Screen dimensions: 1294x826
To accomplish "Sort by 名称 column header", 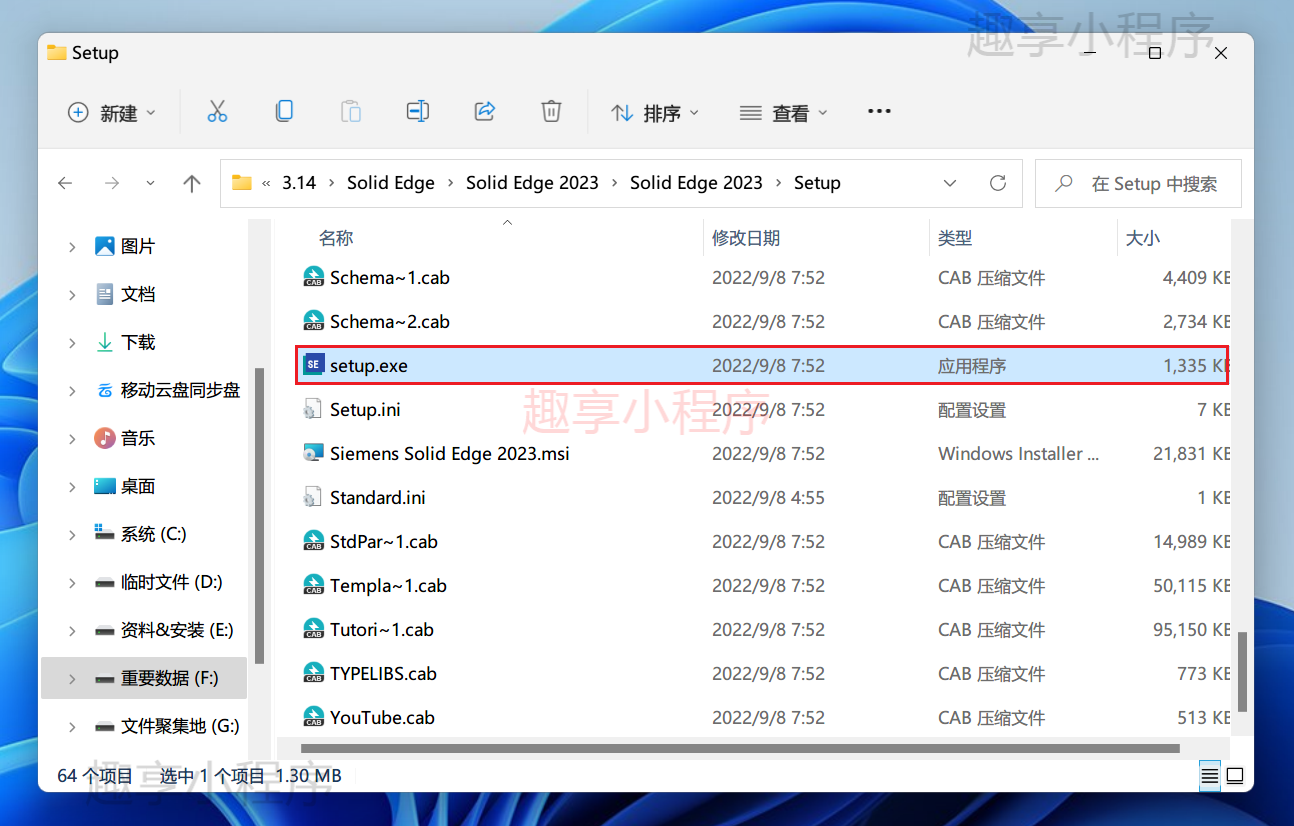I will pyautogui.click(x=336, y=238).
